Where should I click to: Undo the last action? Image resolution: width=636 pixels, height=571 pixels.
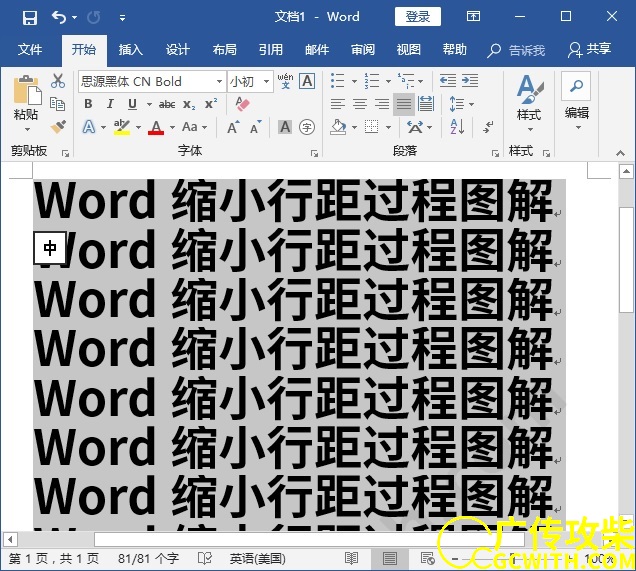point(59,17)
